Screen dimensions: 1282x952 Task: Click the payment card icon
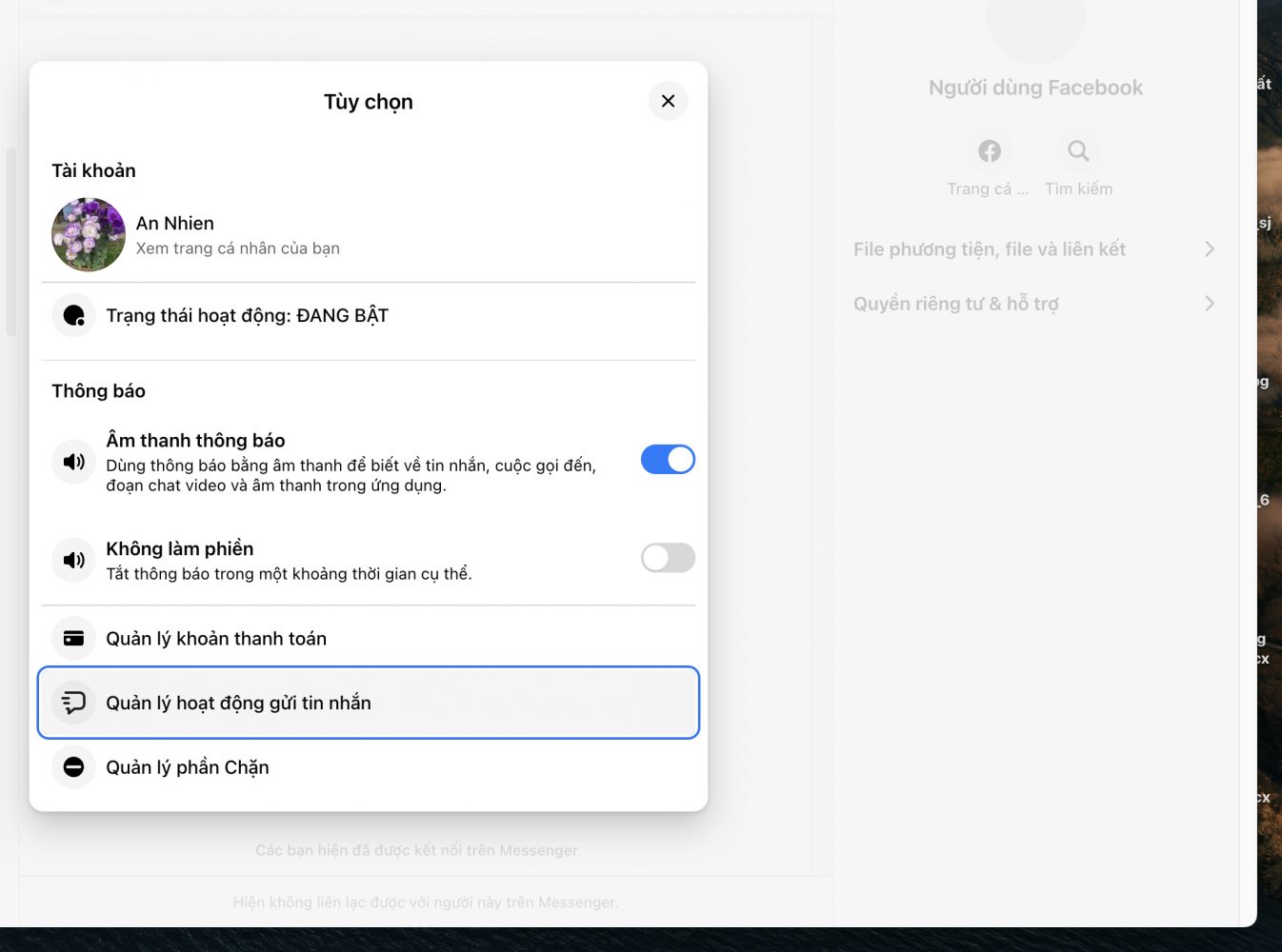(x=73, y=639)
